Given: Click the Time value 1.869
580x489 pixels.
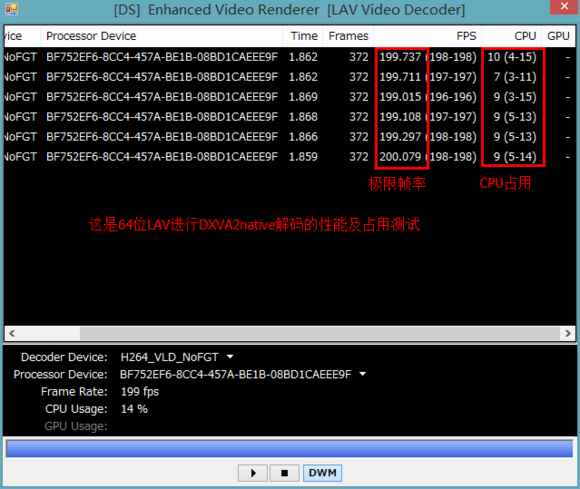Looking at the screenshot, I should click(x=303, y=97).
